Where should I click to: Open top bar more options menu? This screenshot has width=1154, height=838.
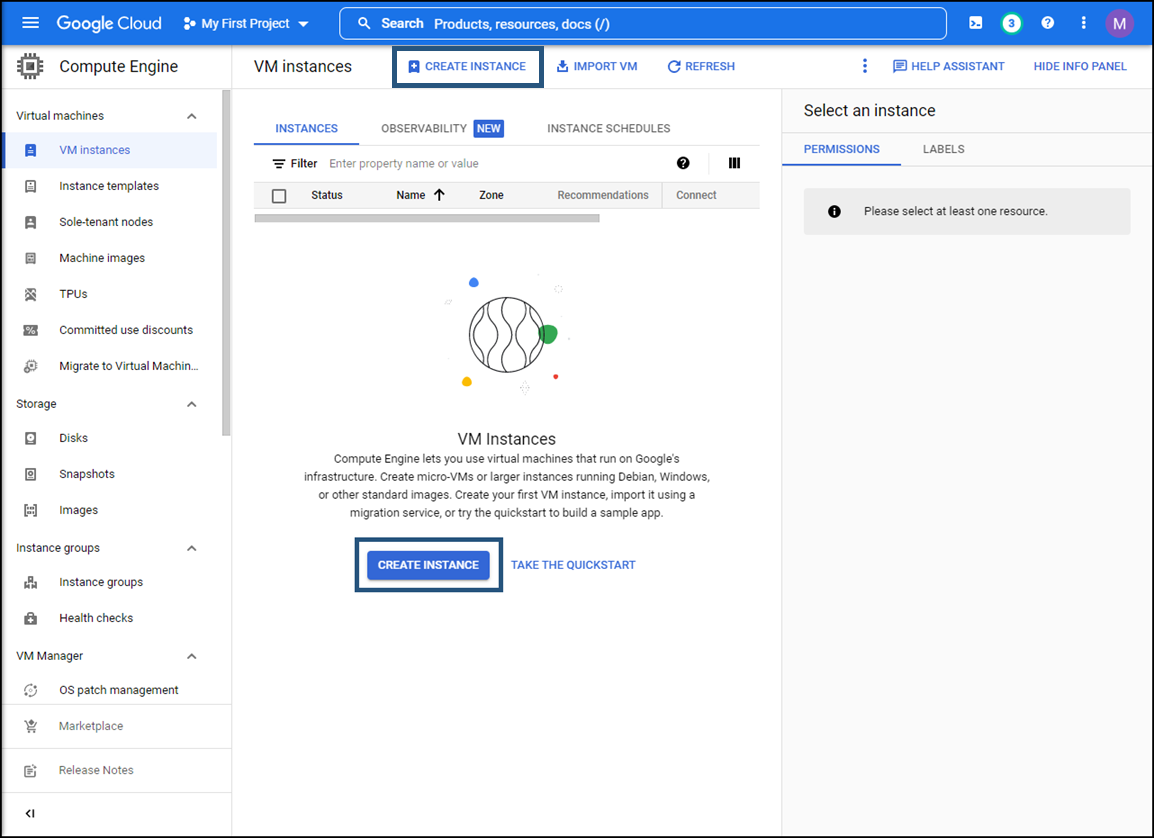point(1083,23)
